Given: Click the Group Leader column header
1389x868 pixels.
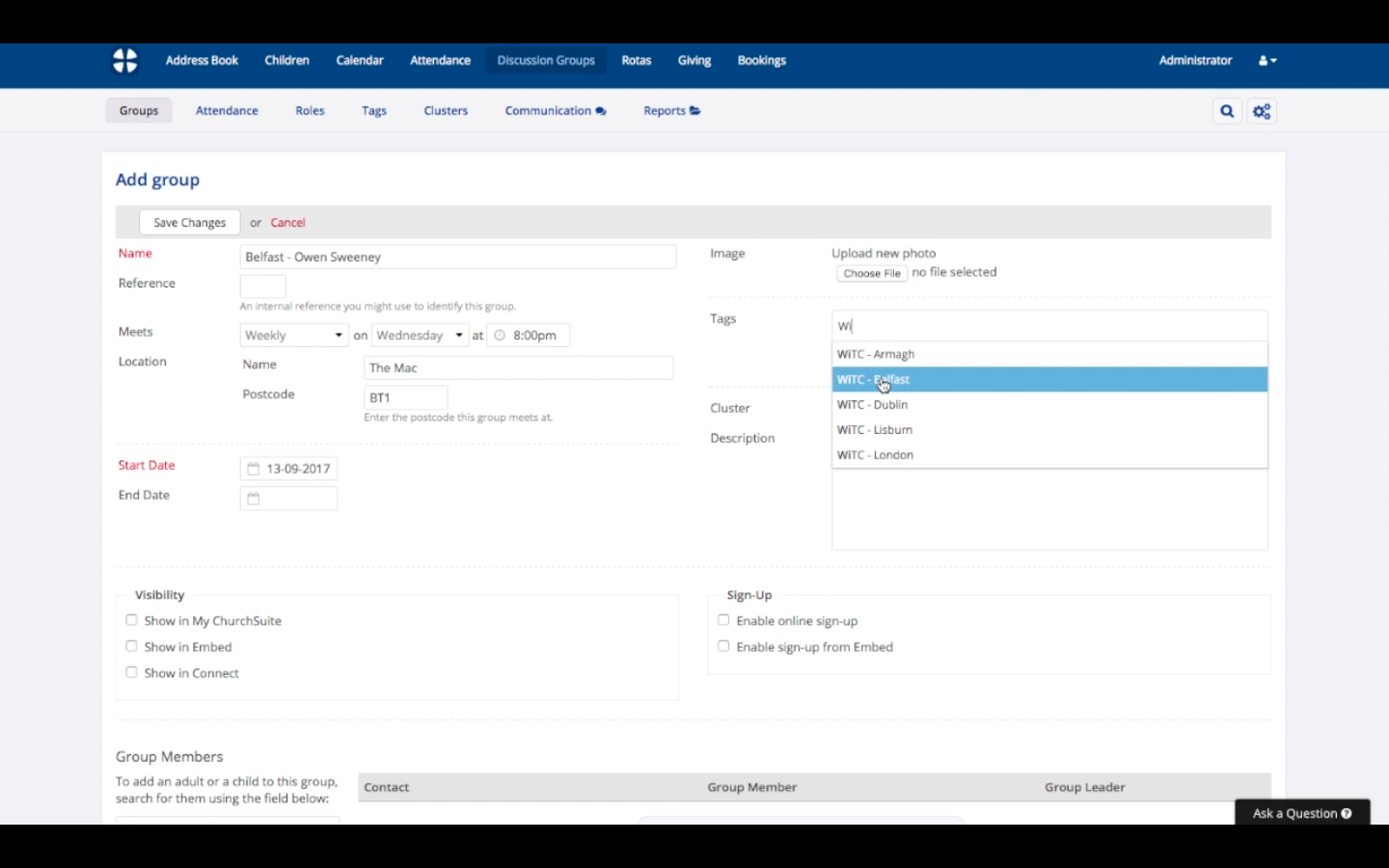Looking at the screenshot, I should click(x=1085, y=788).
